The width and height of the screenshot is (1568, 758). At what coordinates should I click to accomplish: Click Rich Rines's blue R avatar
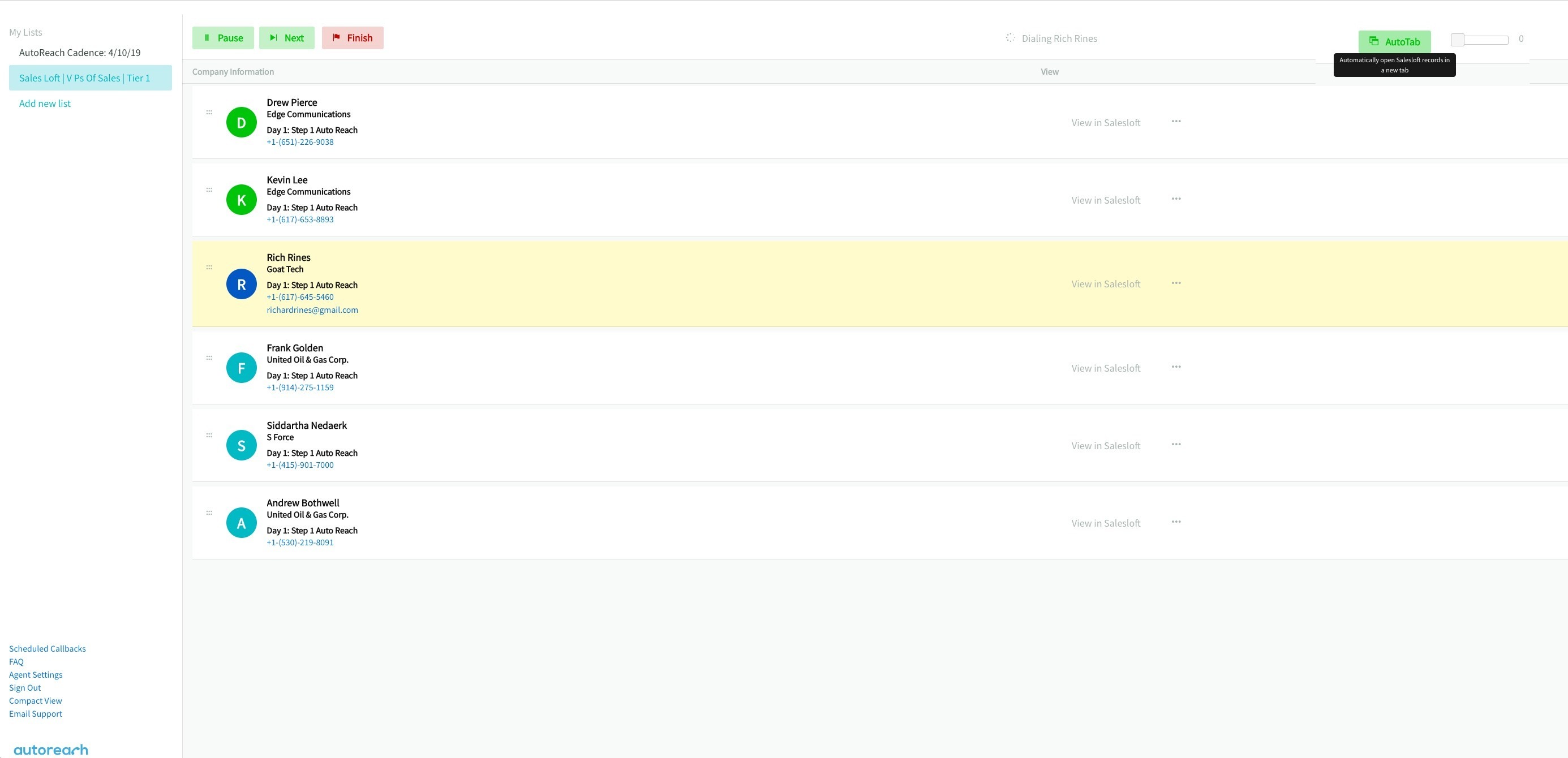[241, 284]
